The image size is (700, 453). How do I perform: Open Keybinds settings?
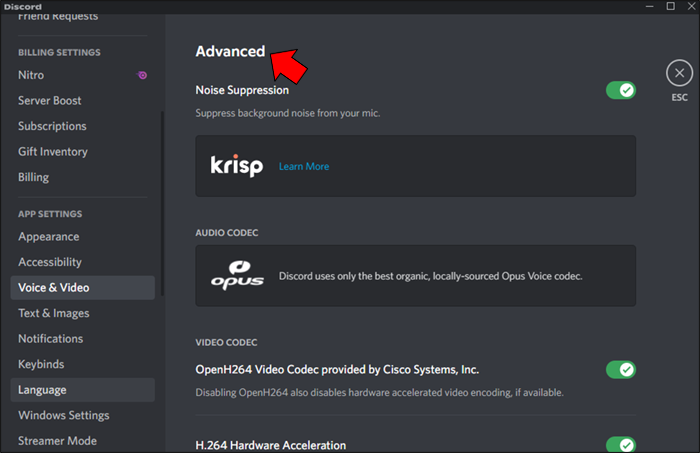(42, 364)
